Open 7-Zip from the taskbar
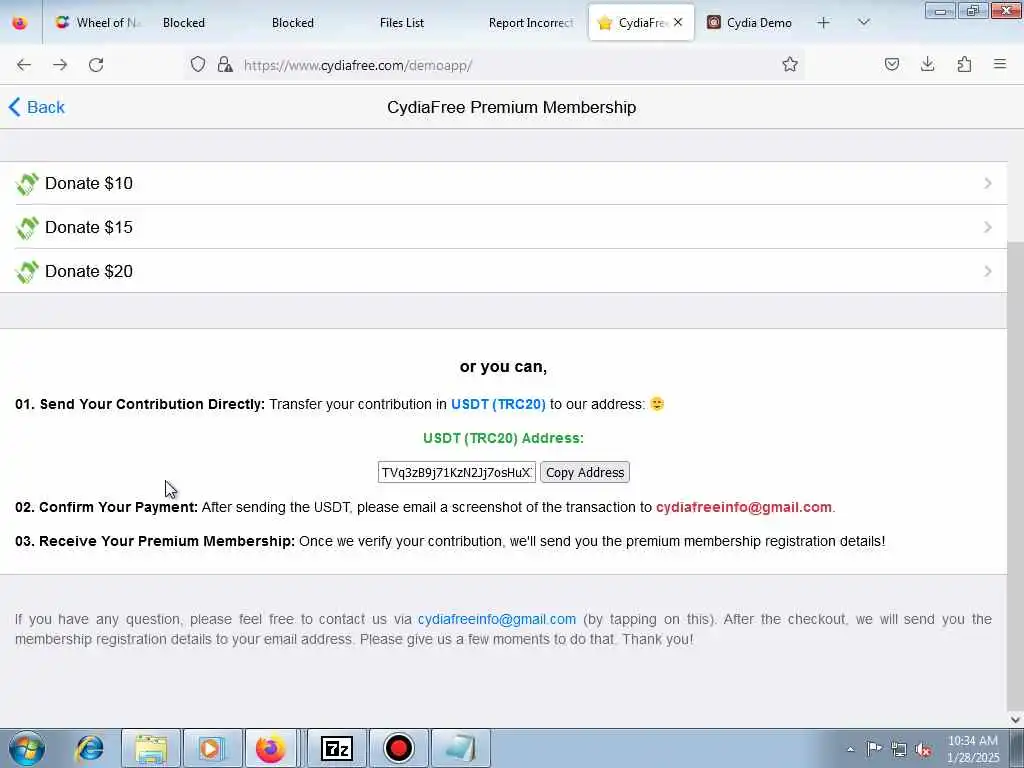This screenshot has width=1024, height=768. tap(337, 748)
